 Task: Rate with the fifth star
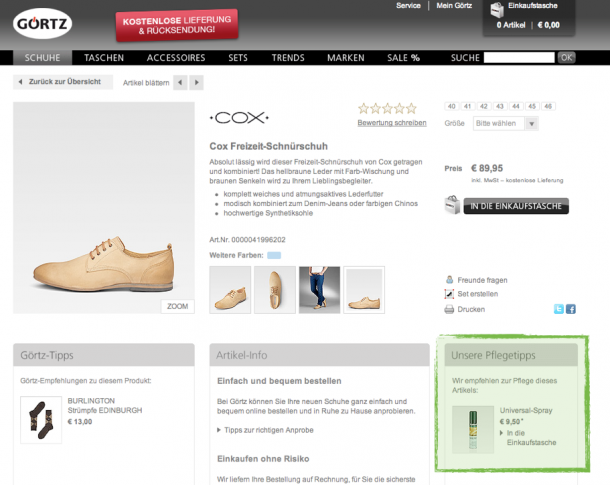[411, 108]
